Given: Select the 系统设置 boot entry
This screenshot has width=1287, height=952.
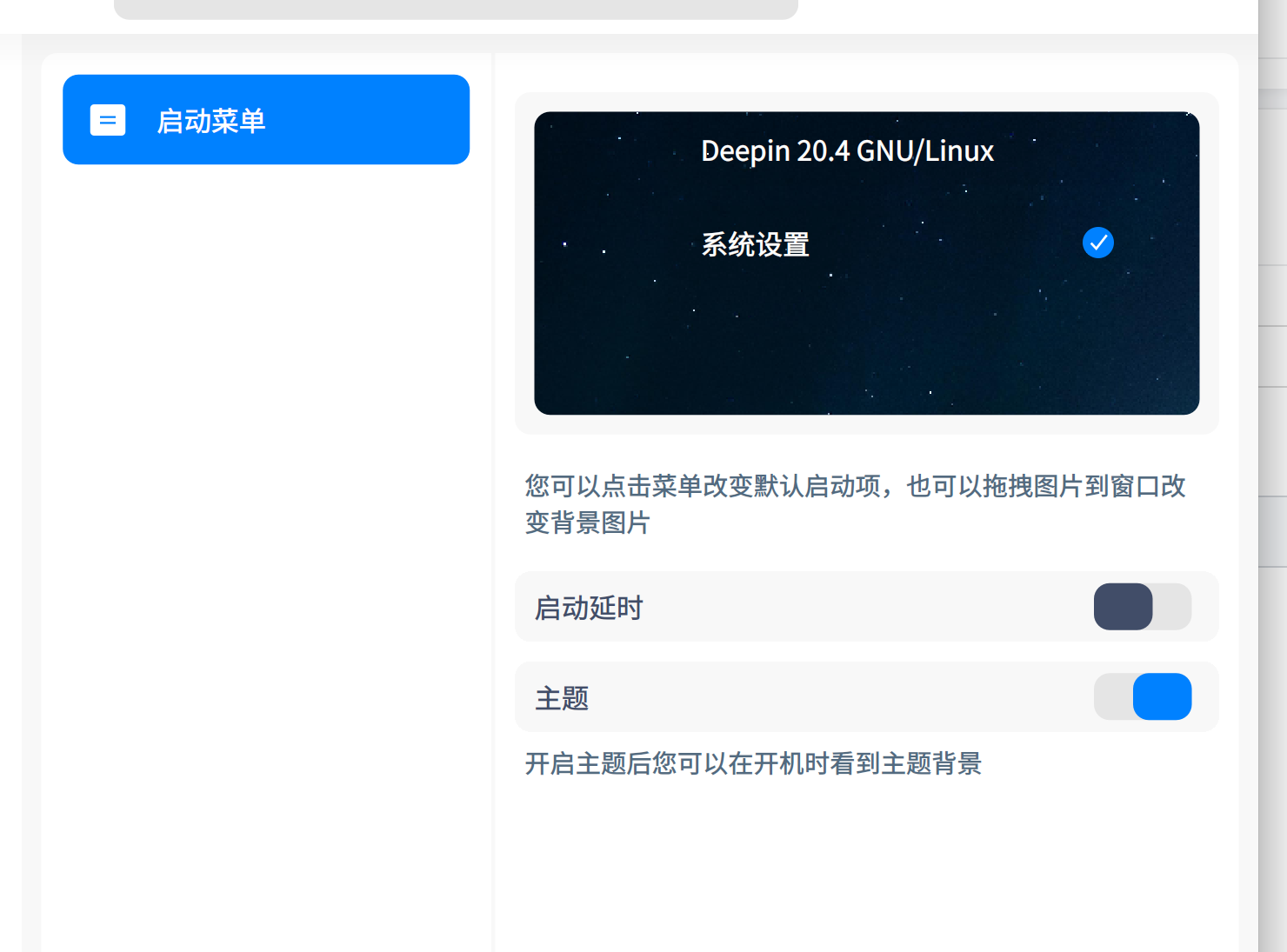Looking at the screenshot, I should coord(755,244).
